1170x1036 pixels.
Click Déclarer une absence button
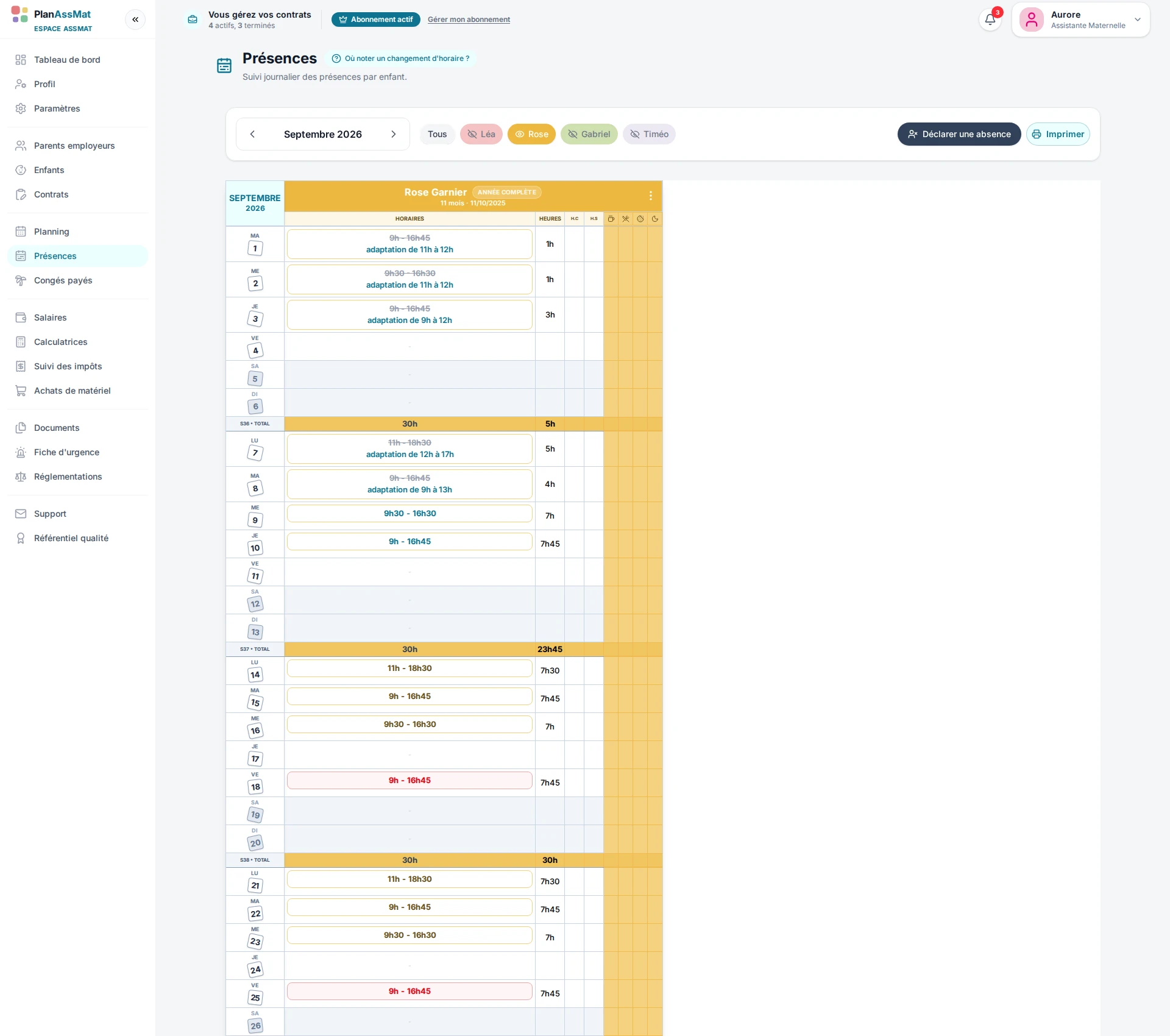click(x=959, y=134)
